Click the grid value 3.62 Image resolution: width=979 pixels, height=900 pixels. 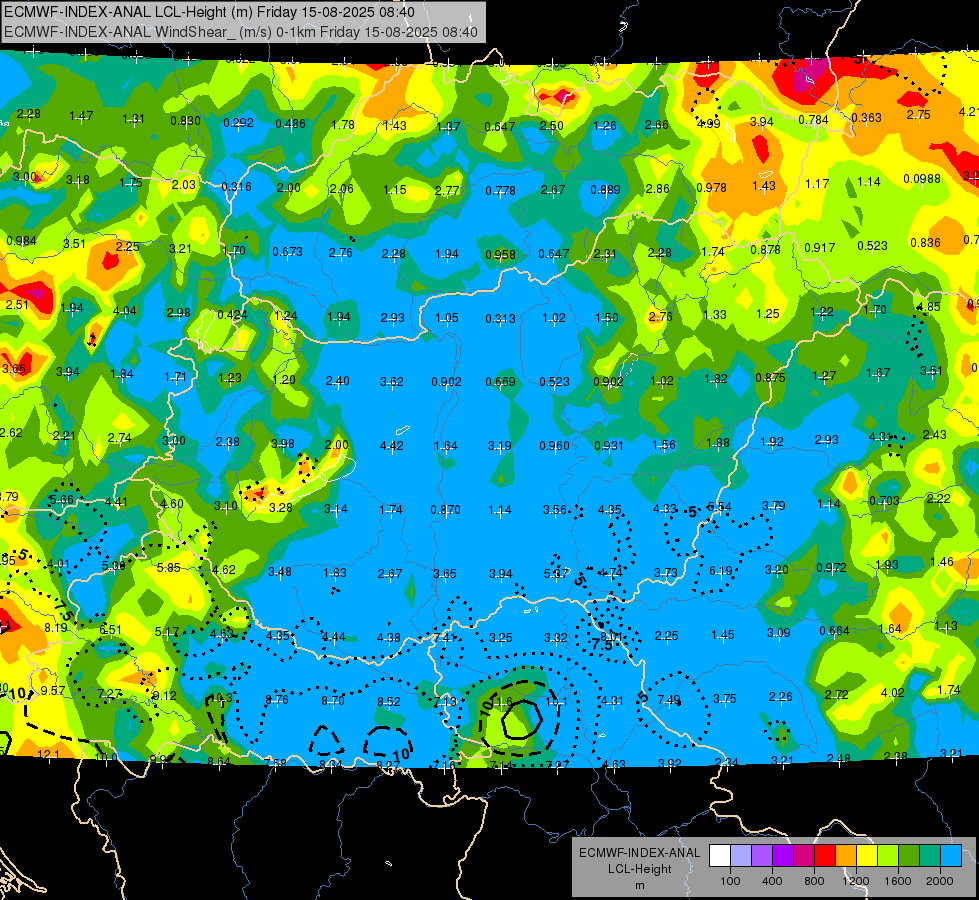(x=391, y=381)
